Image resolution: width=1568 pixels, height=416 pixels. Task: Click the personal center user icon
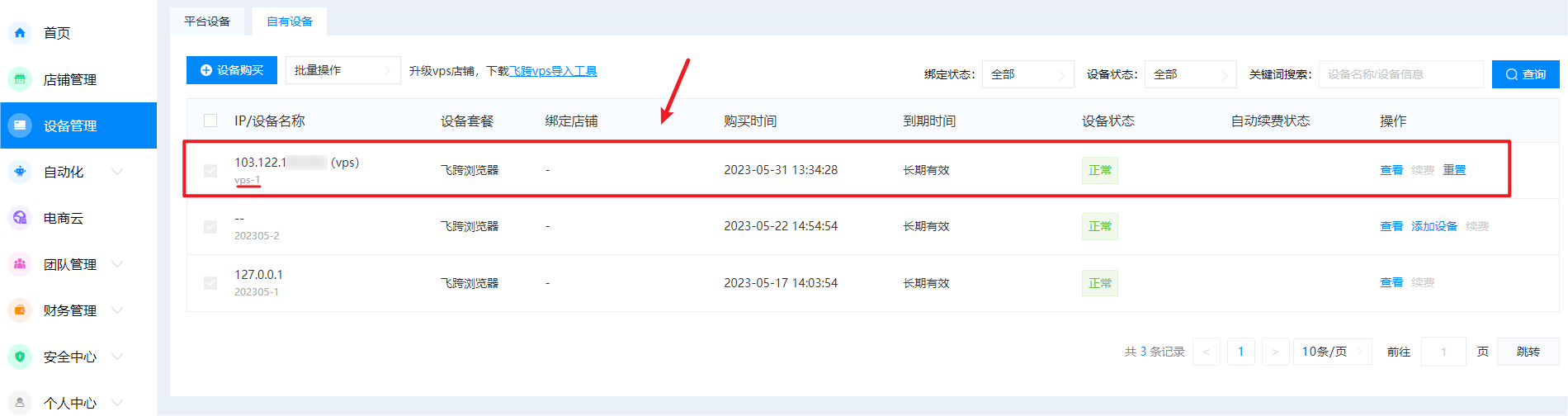[x=20, y=403]
